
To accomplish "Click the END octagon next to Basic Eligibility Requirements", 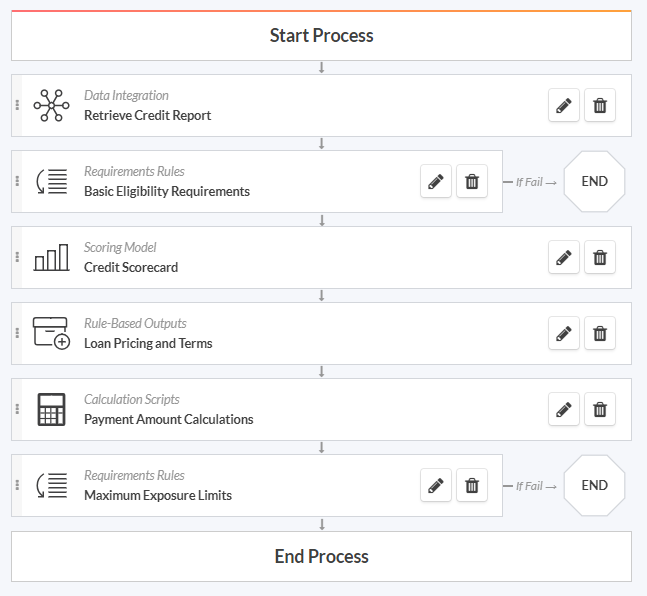I will click(594, 181).
